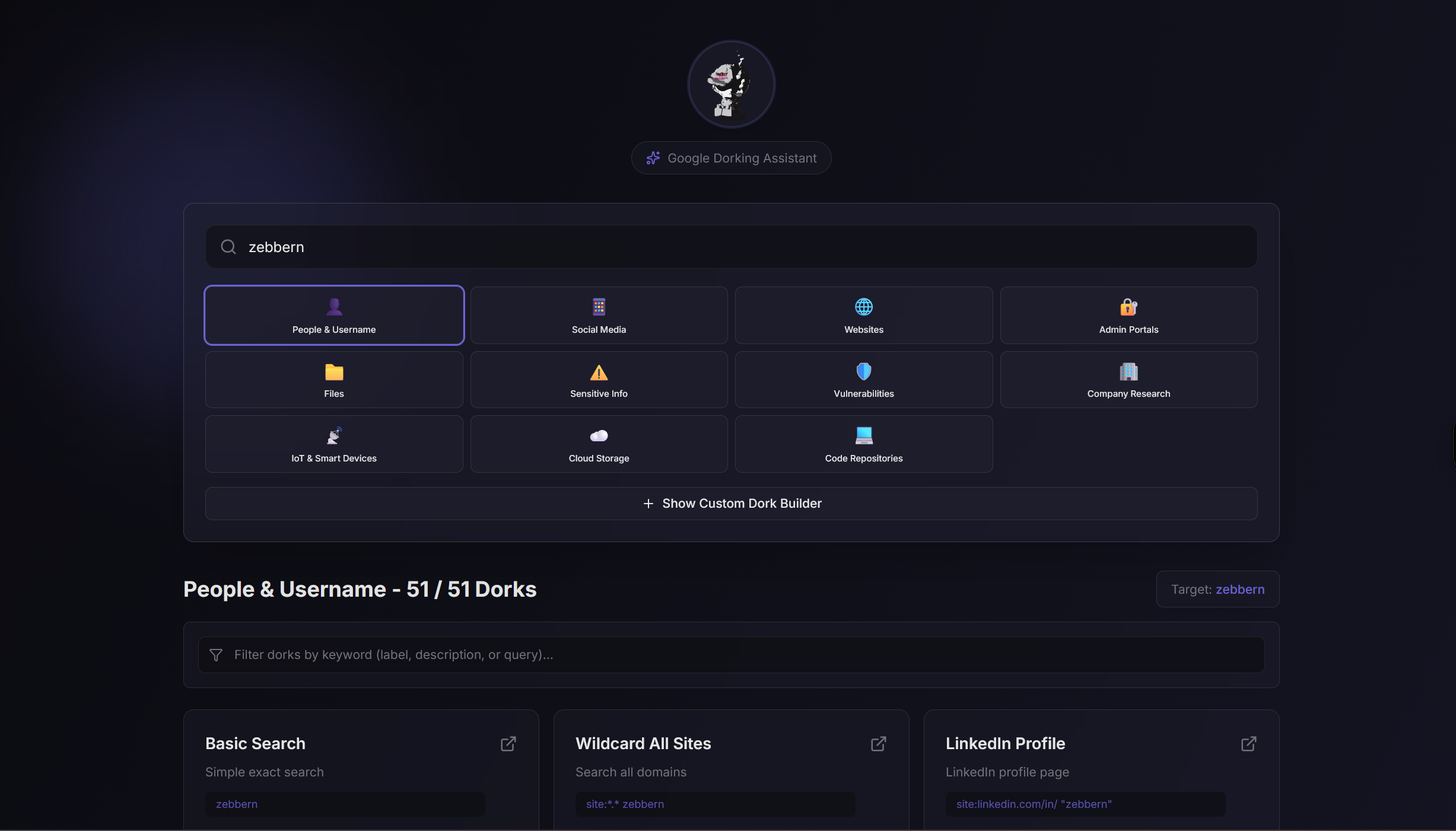Select the People & Username category

pos(333,315)
